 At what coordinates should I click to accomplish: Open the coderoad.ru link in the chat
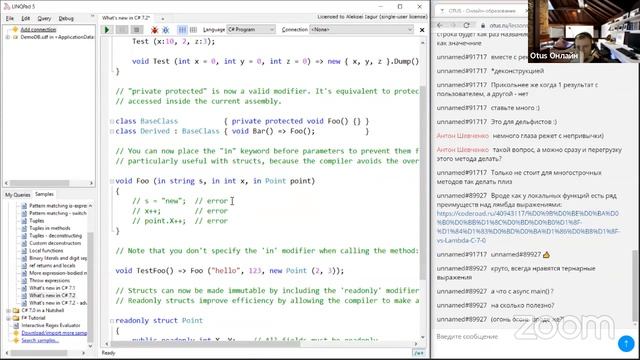point(528,227)
